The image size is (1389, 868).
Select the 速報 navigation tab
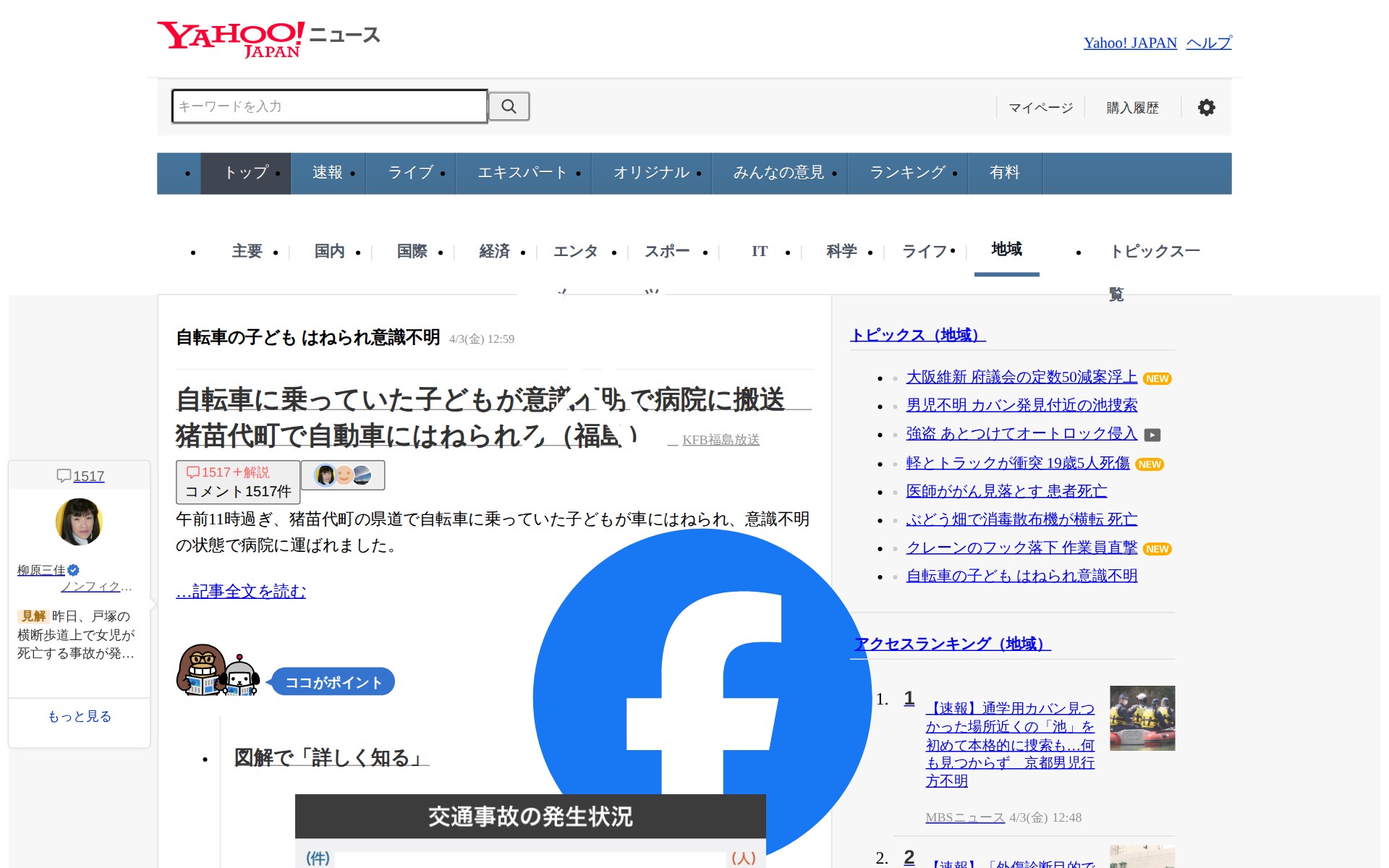coord(327,173)
